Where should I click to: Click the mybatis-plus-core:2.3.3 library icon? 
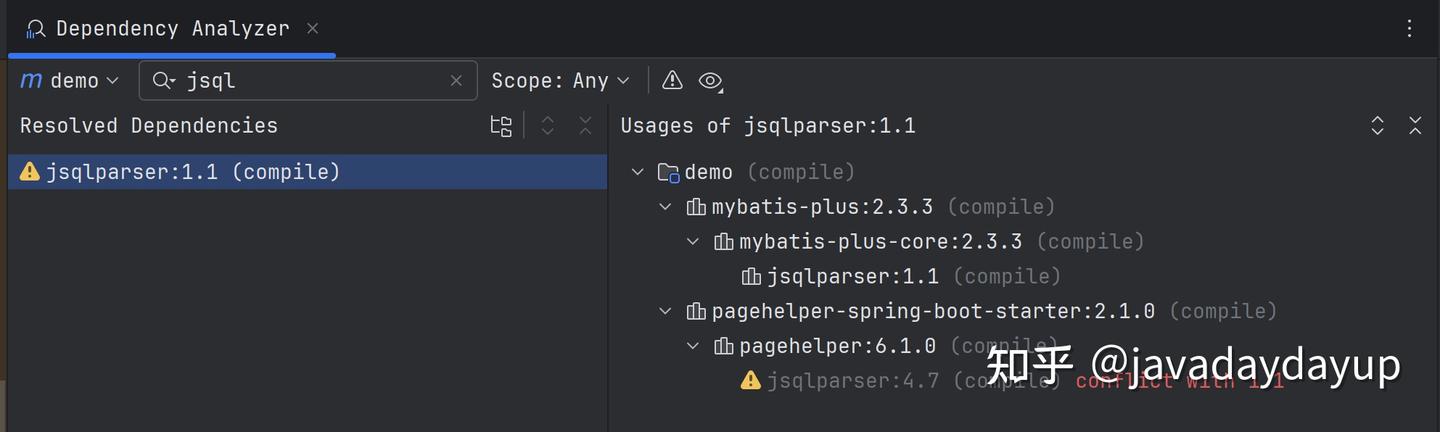click(x=724, y=242)
